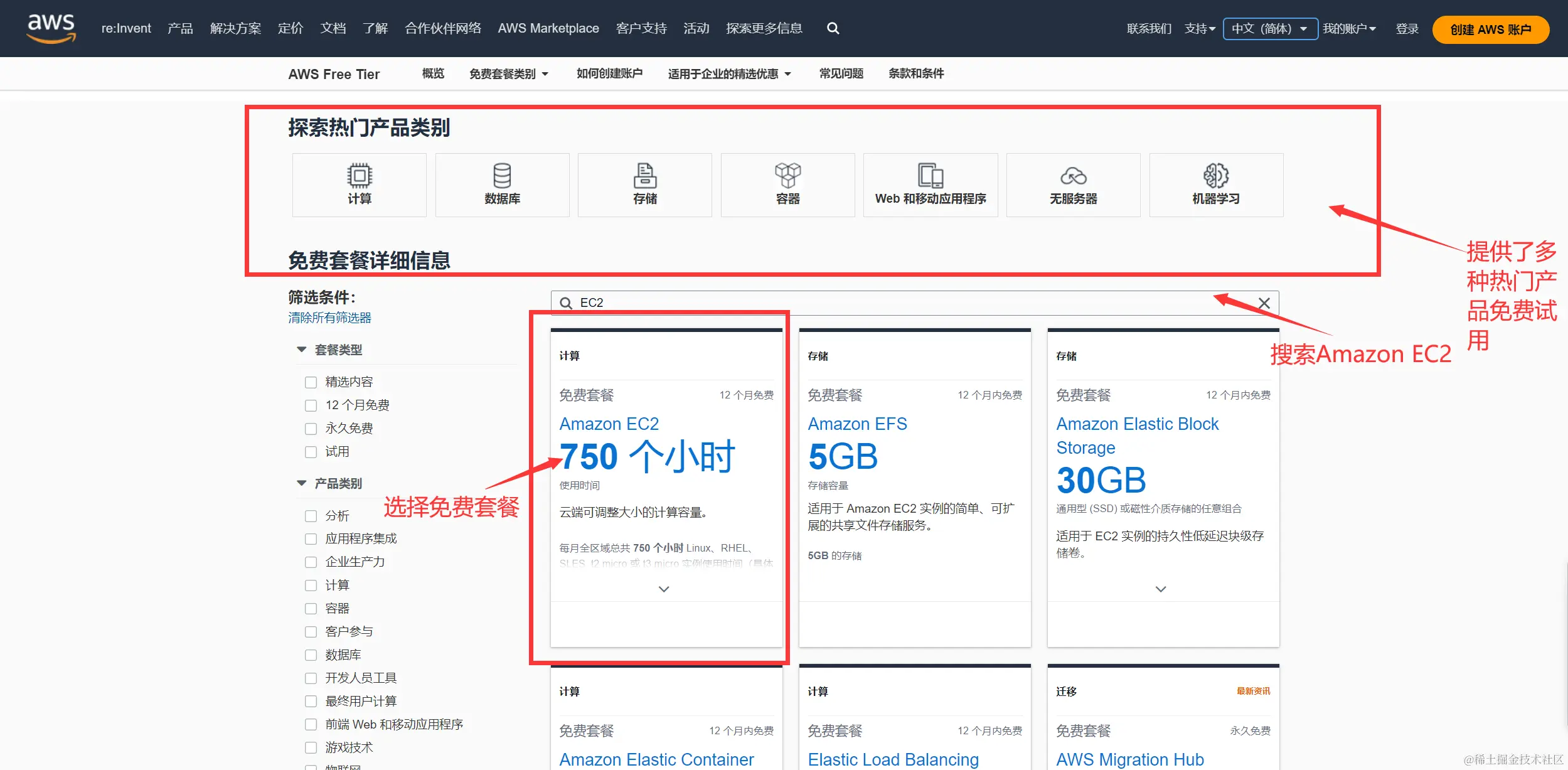This screenshot has width=1568, height=770.
Task: Check the 客户参与 product category
Action: click(x=311, y=632)
